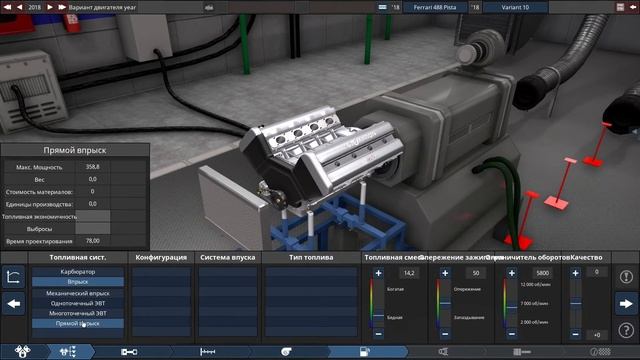Decrease ignition timing with minus button
The height and width of the screenshot is (360, 640).
(x=445, y=334)
